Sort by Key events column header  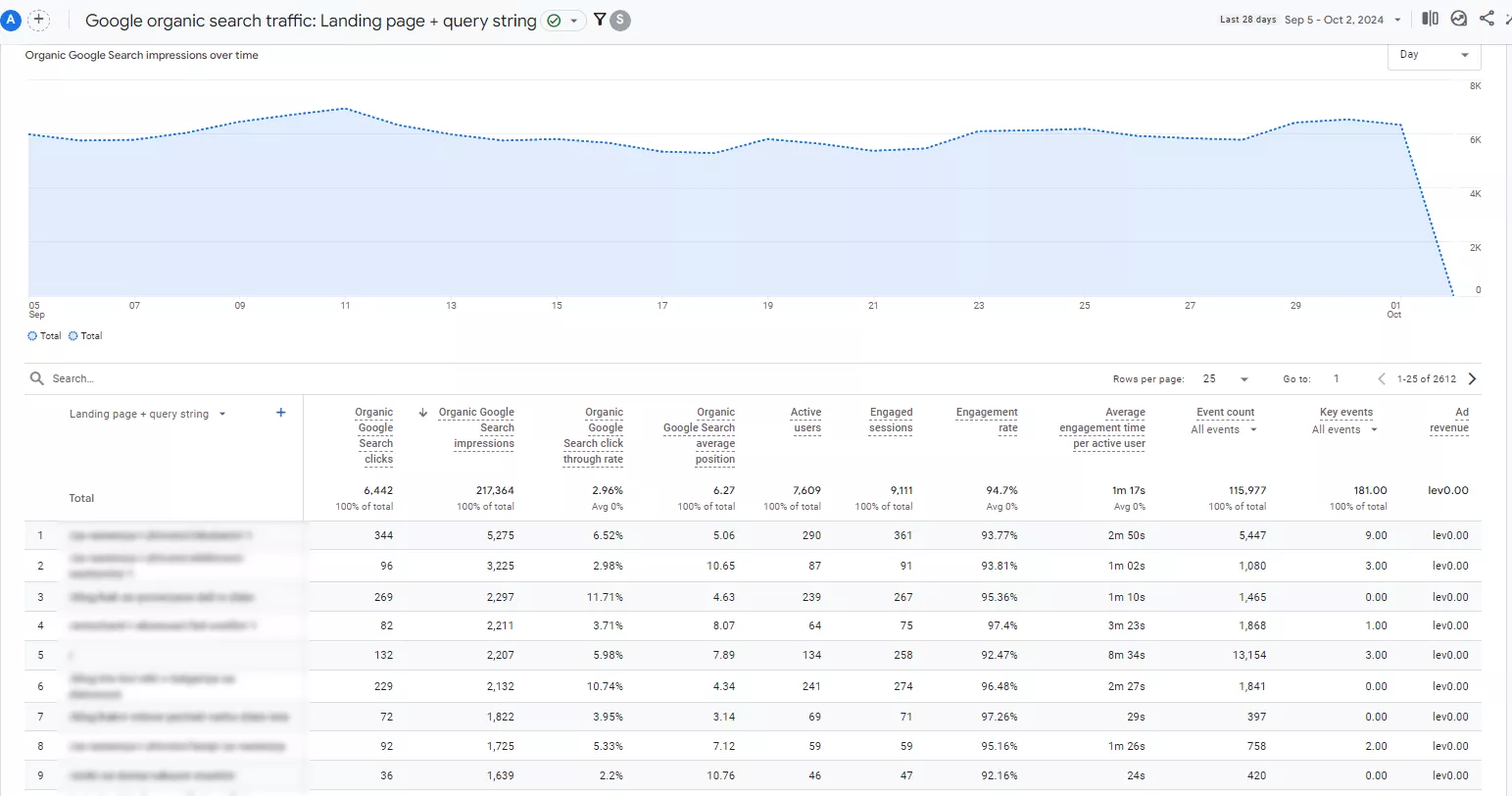(1346, 413)
